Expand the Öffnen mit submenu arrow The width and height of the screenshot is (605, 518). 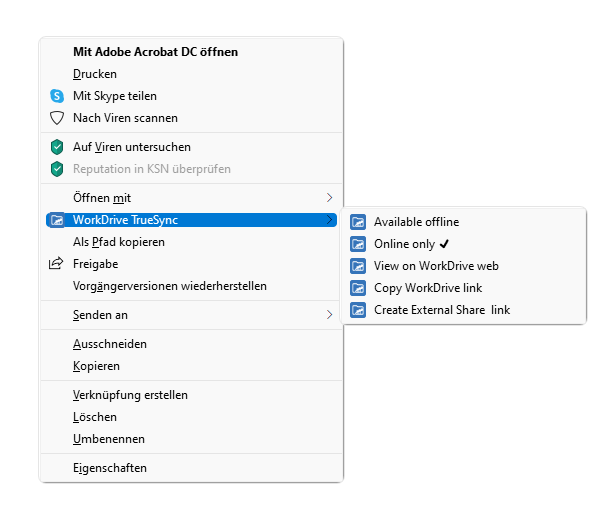[329, 197]
